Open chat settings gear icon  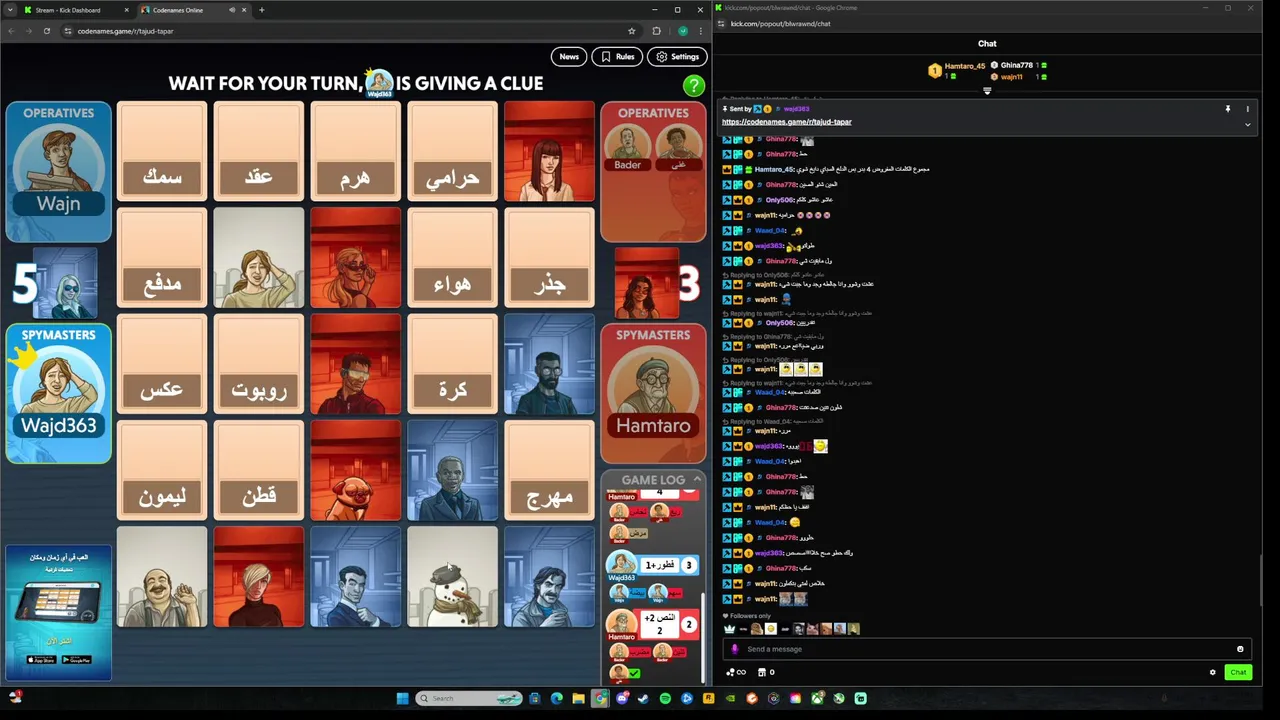pos(1213,672)
